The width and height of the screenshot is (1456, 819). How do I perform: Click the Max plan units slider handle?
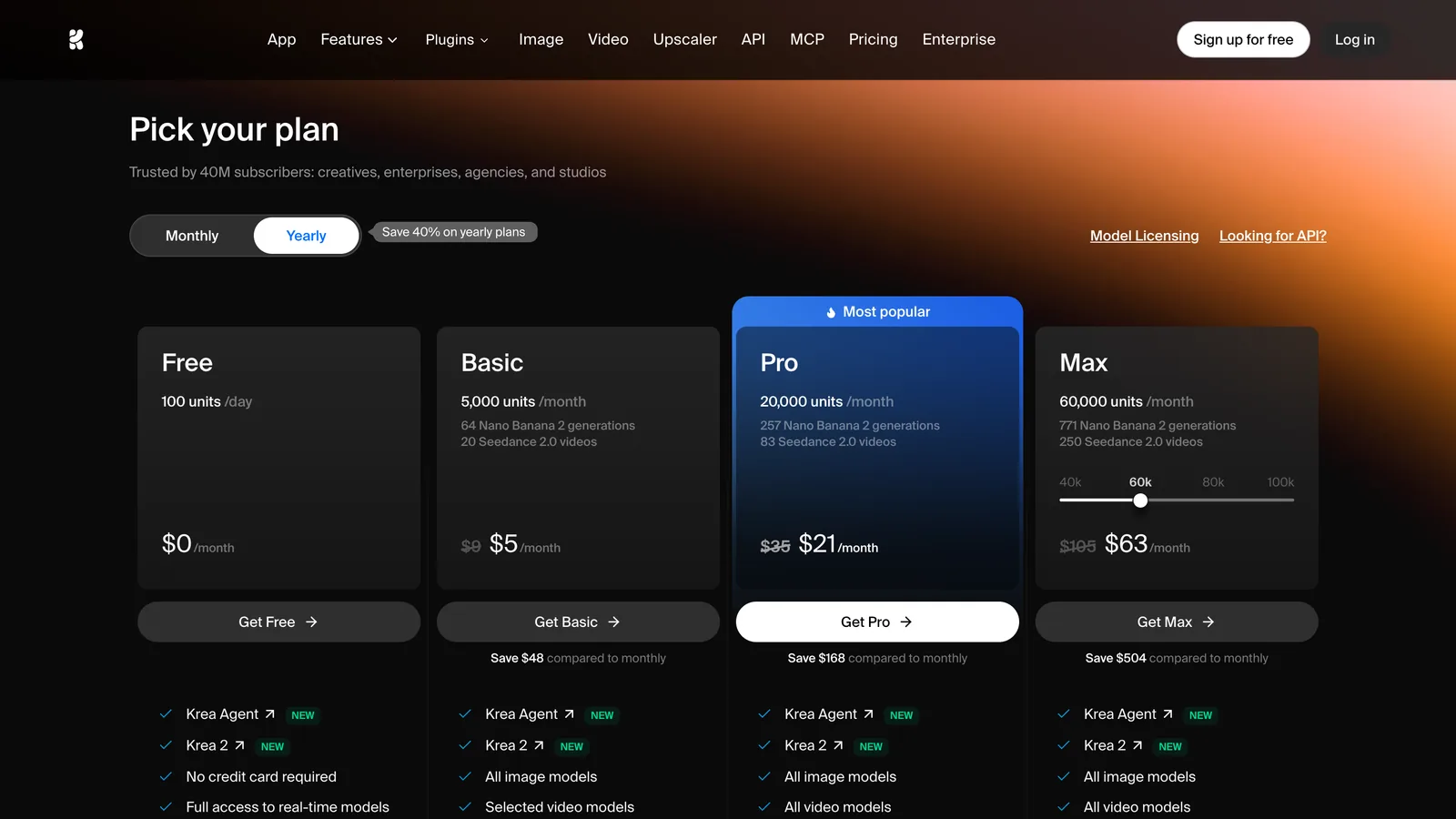coord(1140,500)
